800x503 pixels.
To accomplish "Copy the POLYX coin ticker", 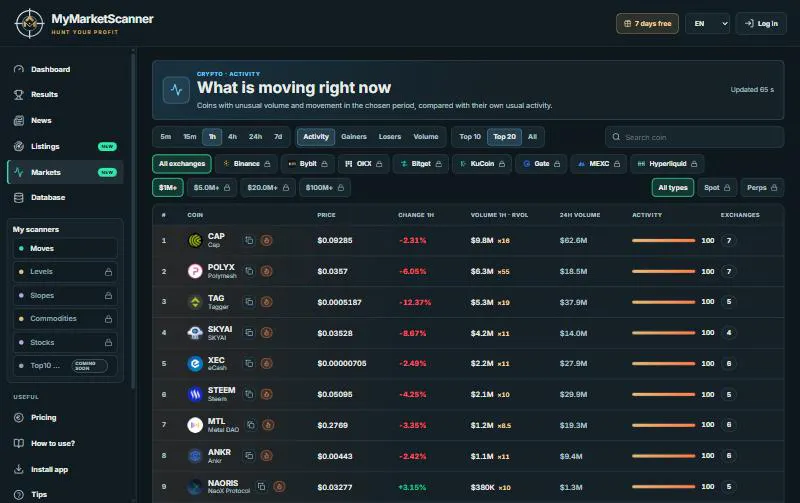I will coord(249,271).
